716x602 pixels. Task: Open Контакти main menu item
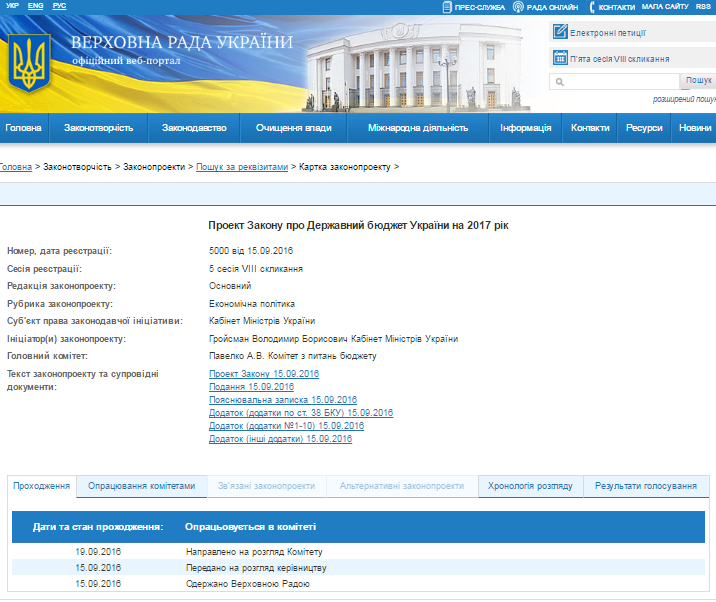[x=590, y=128]
